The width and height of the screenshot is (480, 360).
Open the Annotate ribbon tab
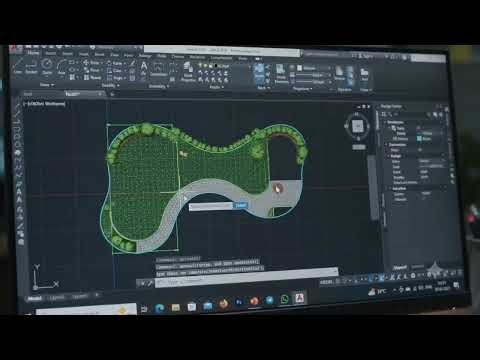[68, 54]
